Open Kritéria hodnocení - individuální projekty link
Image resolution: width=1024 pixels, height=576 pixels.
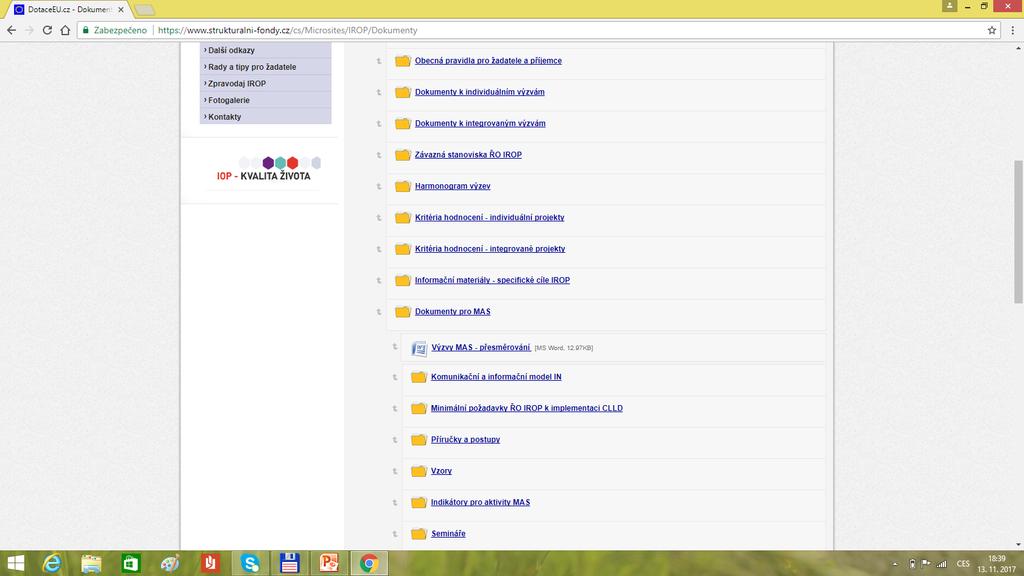(x=489, y=217)
